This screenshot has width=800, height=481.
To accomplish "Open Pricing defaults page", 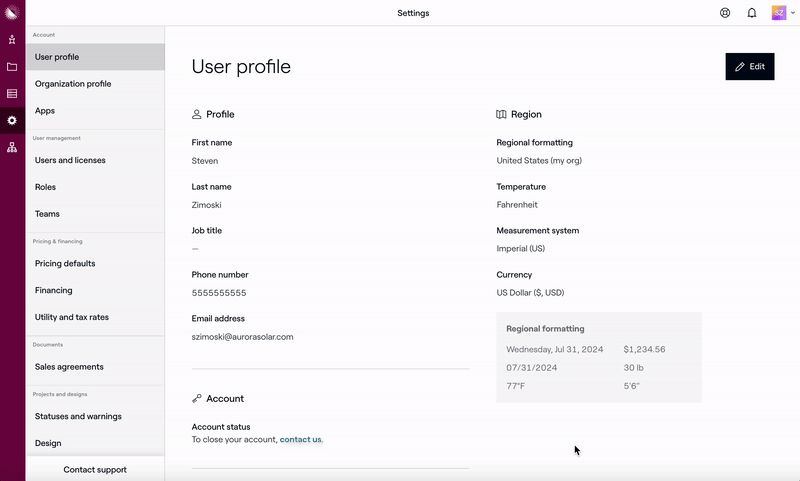I will click(65, 264).
